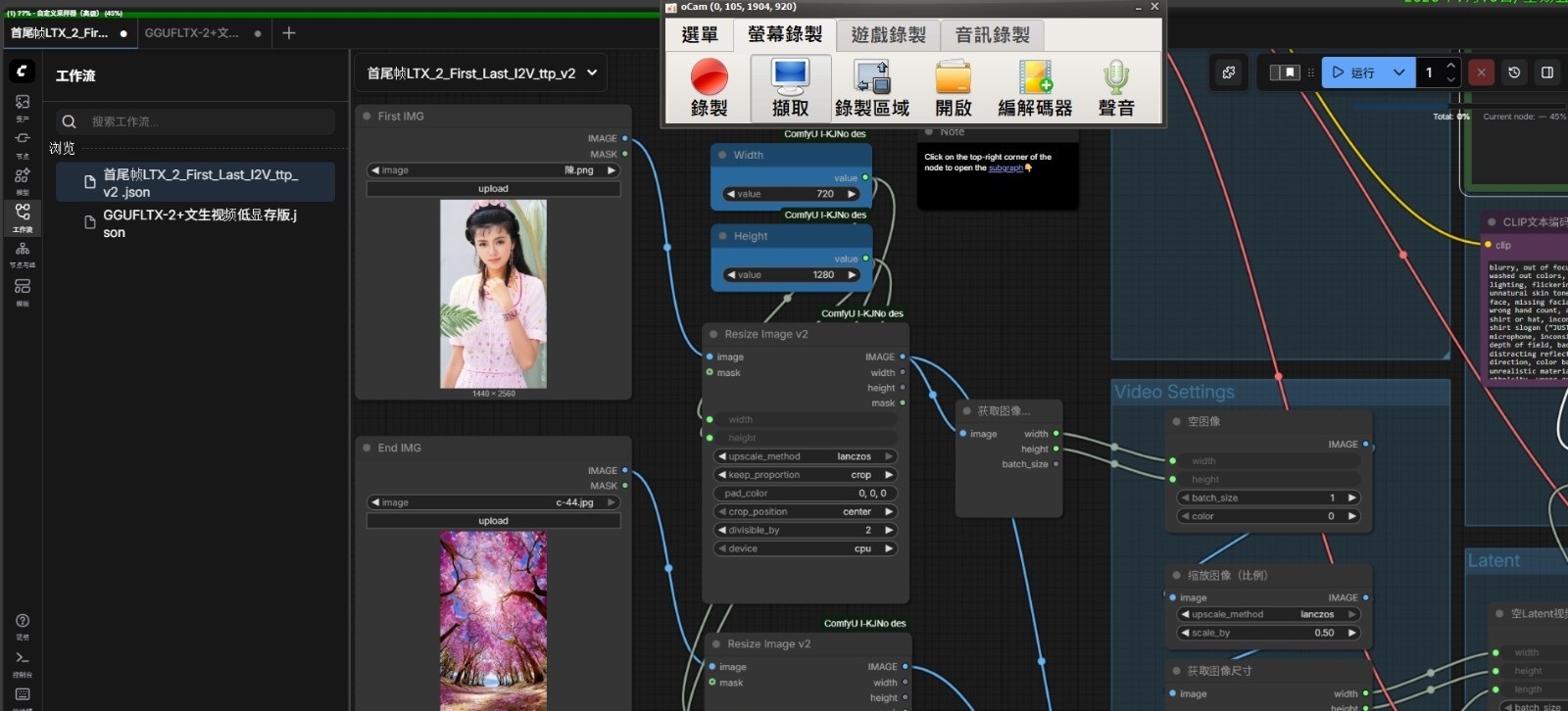Viewport: 1568px width, 711px height.
Task: Click the puzzle-piece extensions manager icon
Action: coord(1229,72)
